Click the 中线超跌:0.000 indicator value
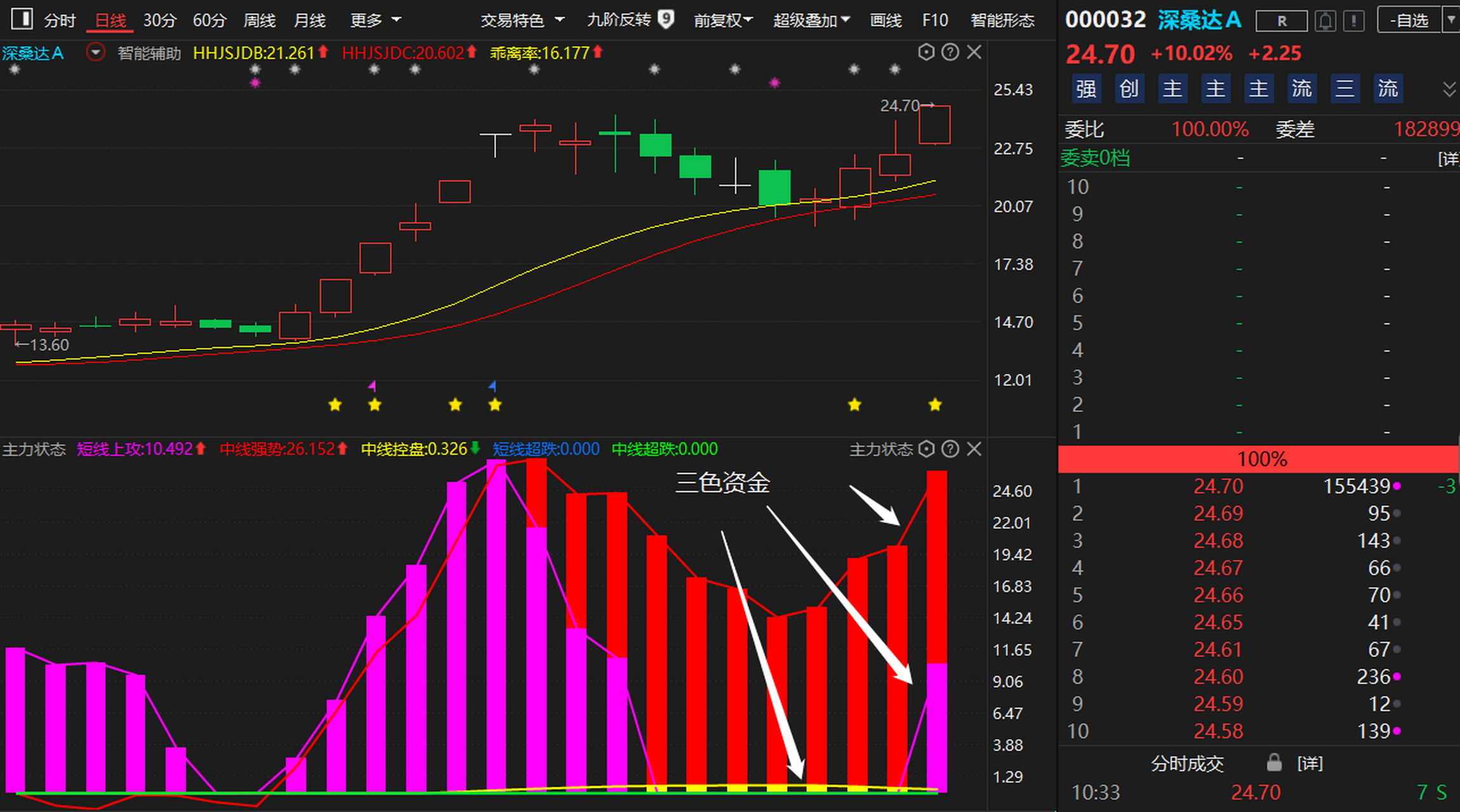The image size is (1460, 812). click(x=664, y=449)
